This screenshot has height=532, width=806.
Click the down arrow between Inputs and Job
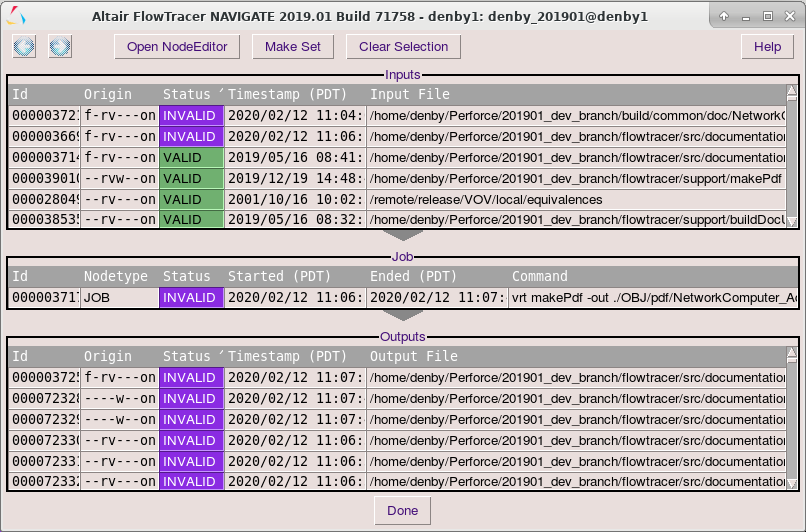pyautogui.click(x=404, y=236)
